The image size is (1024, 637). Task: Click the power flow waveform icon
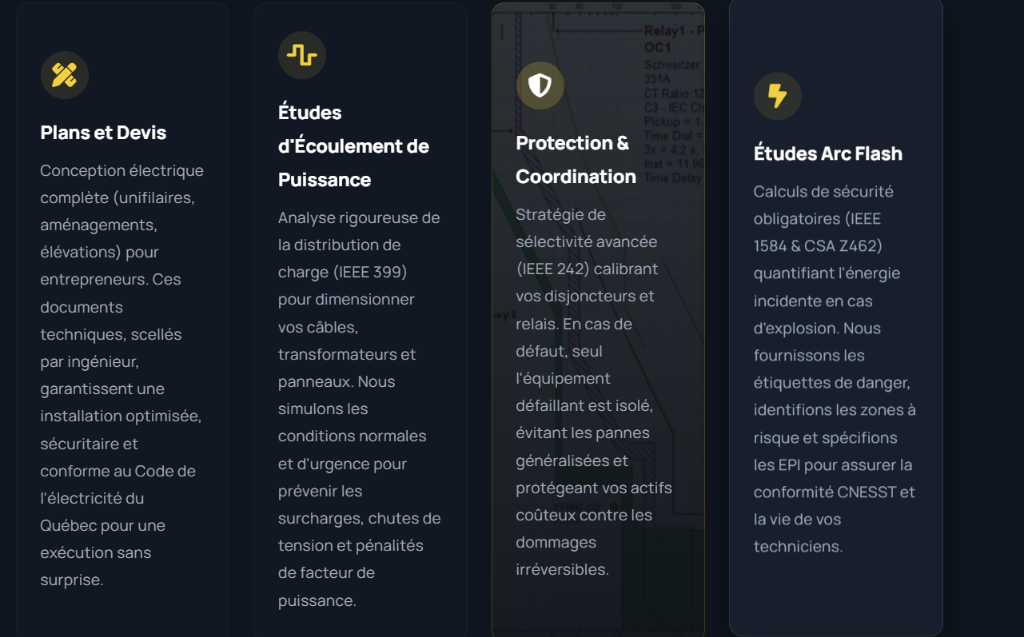tap(302, 55)
